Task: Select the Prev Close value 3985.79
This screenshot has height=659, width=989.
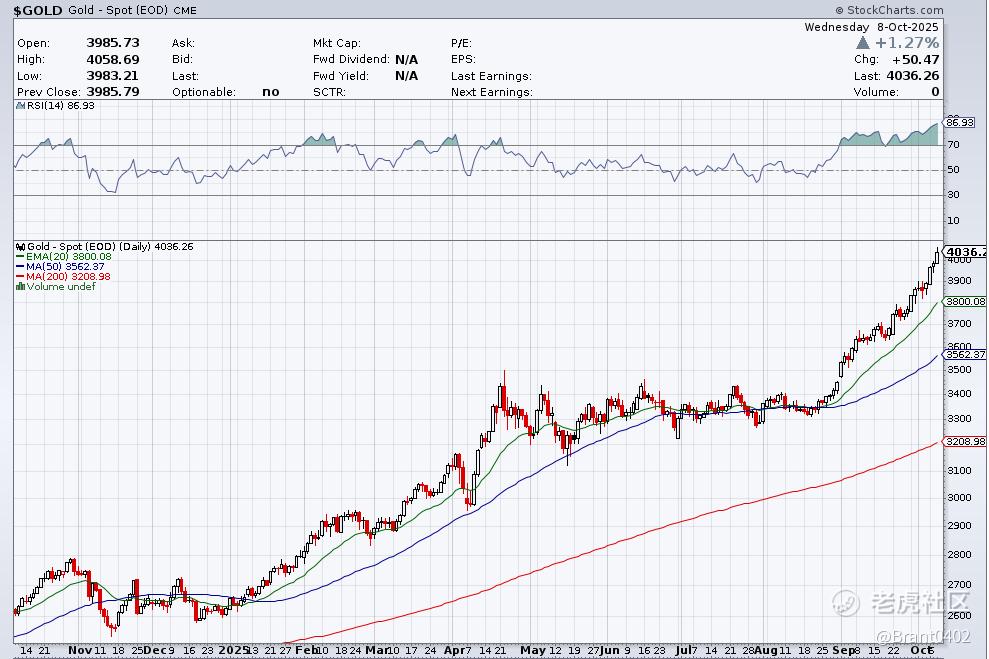Action: coord(113,92)
